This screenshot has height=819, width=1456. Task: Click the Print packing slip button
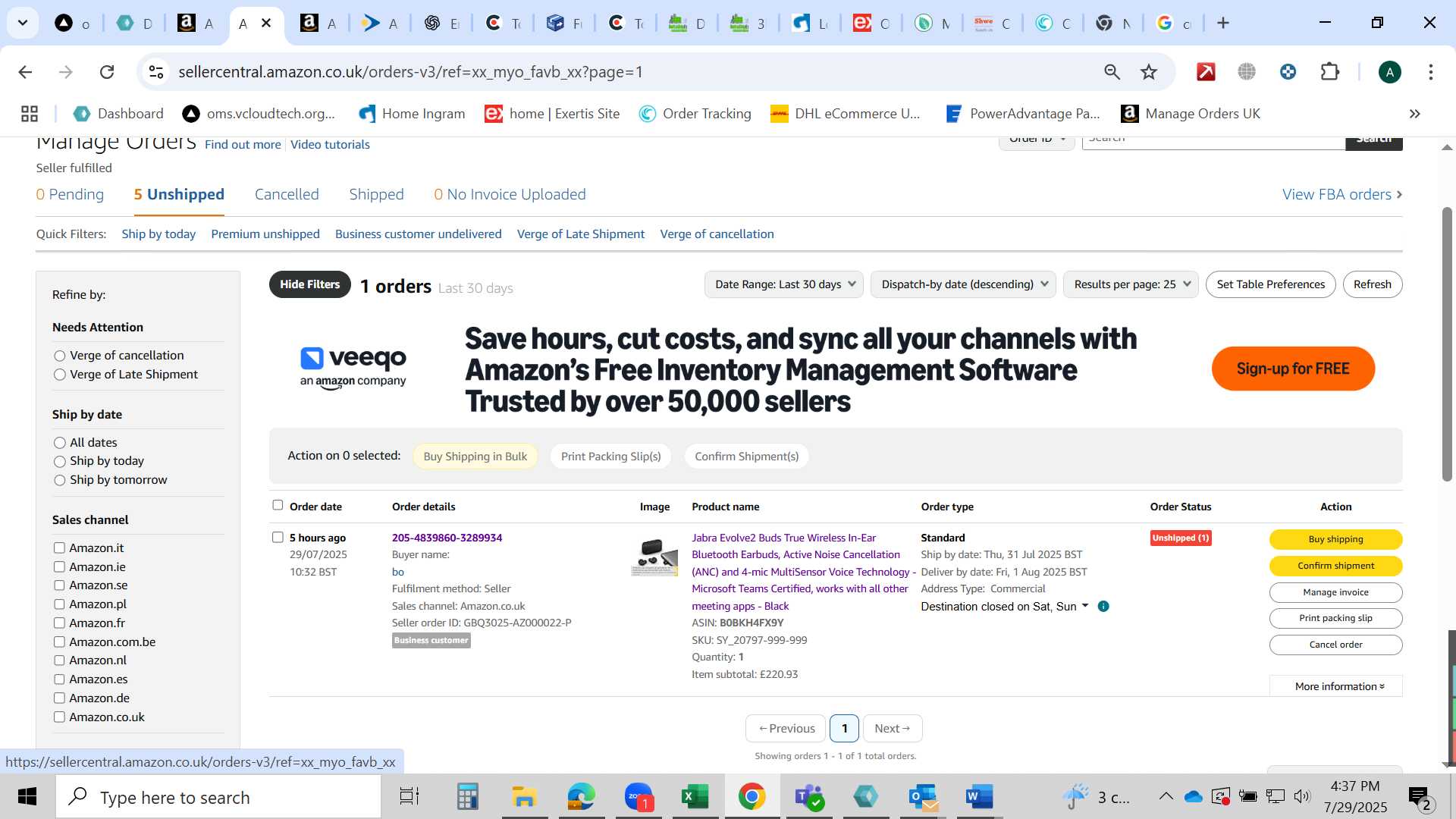coord(1335,618)
